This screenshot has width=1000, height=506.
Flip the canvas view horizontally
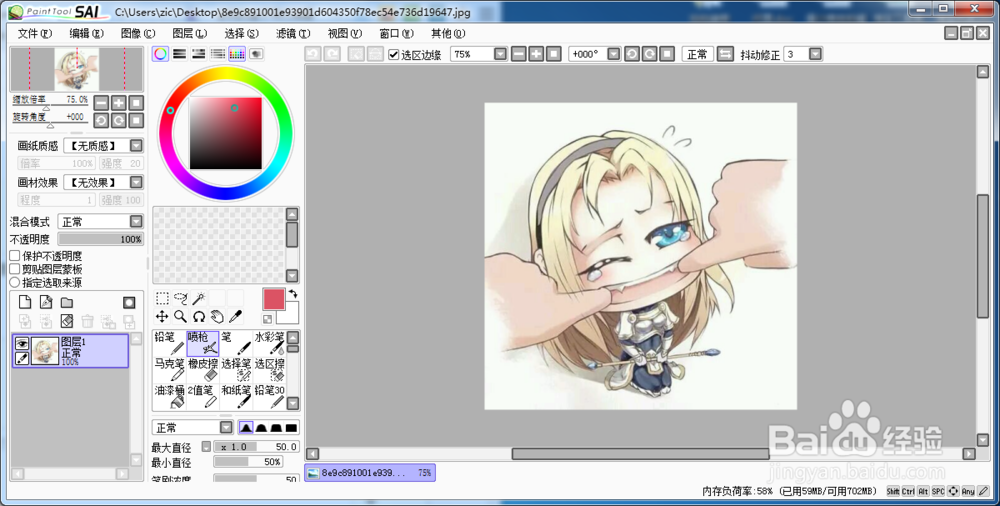point(725,54)
